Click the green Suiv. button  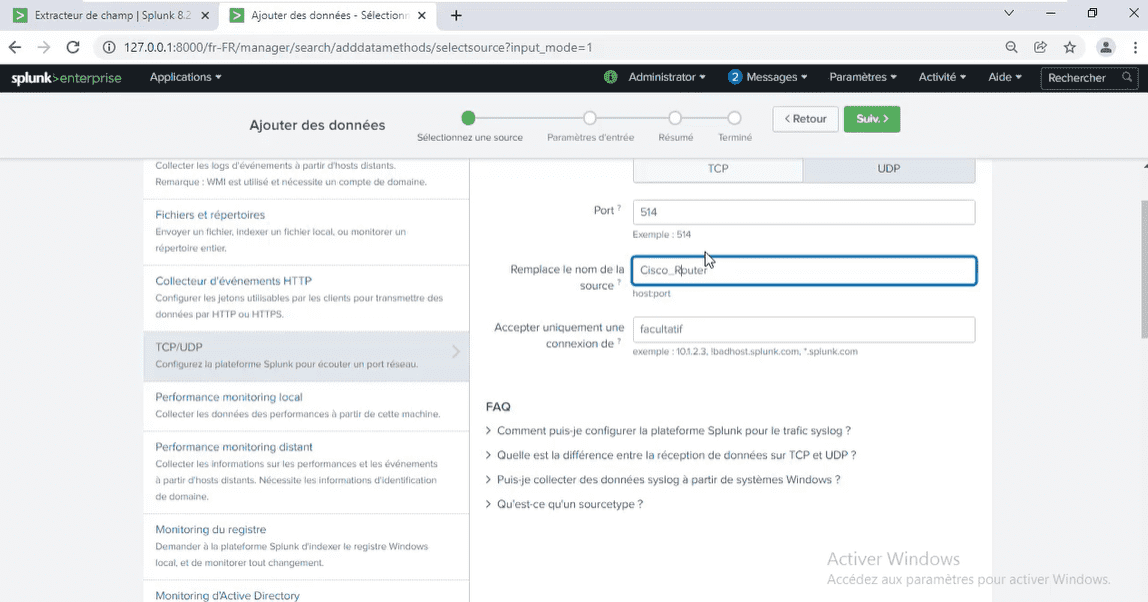[x=872, y=119]
